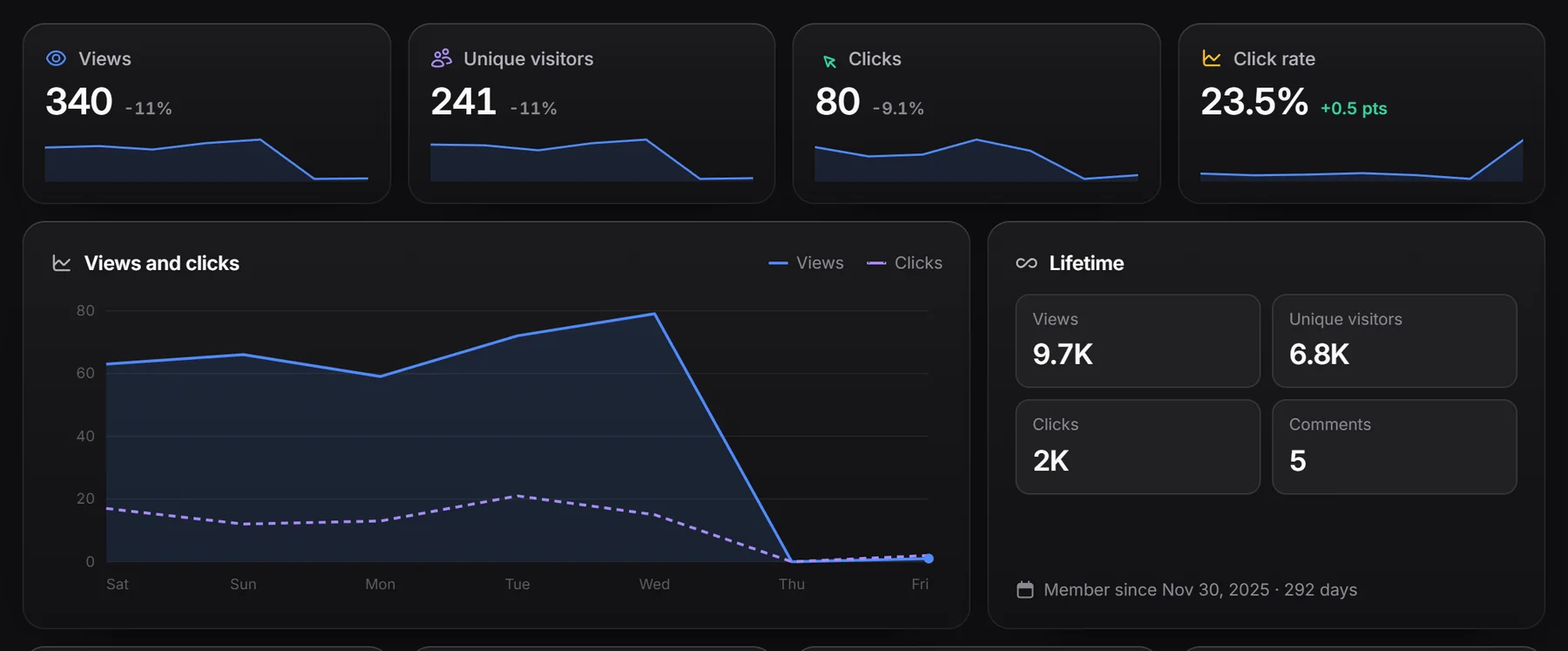1568x651 pixels.
Task: Click the Tue label on chart axis
Action: pyautogui.click(x=517, y=584)
